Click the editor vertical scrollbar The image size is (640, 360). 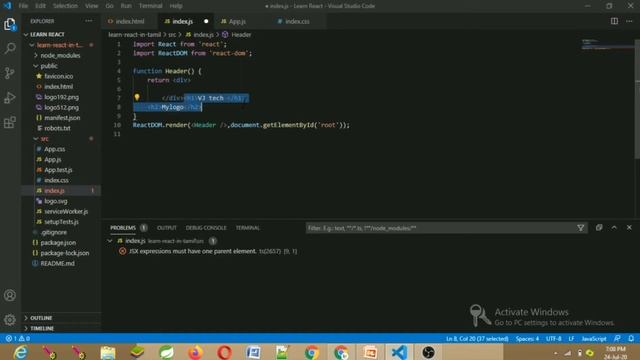click(x=637, y=98)
